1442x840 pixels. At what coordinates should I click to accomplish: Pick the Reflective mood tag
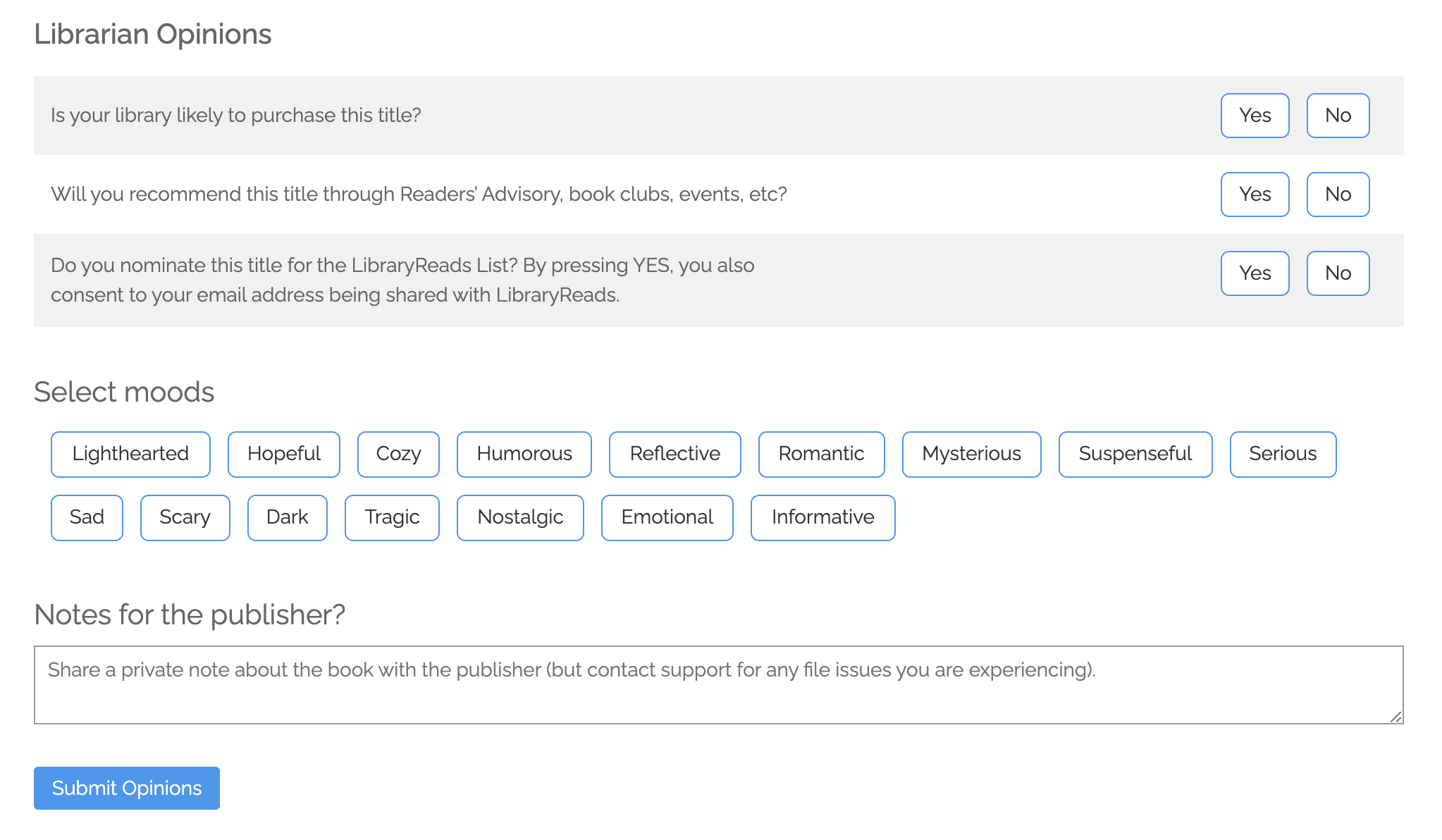(675, 455)
